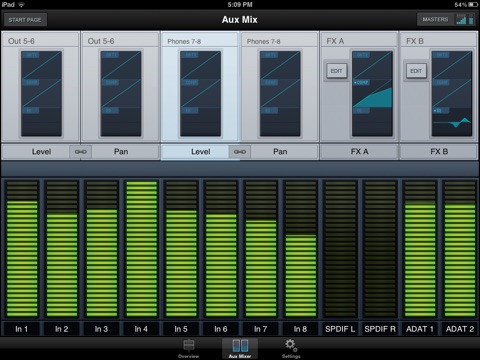Select the ADAT 2 channel label
Viewport: 480px width, 360px height.
pos(460,329)
